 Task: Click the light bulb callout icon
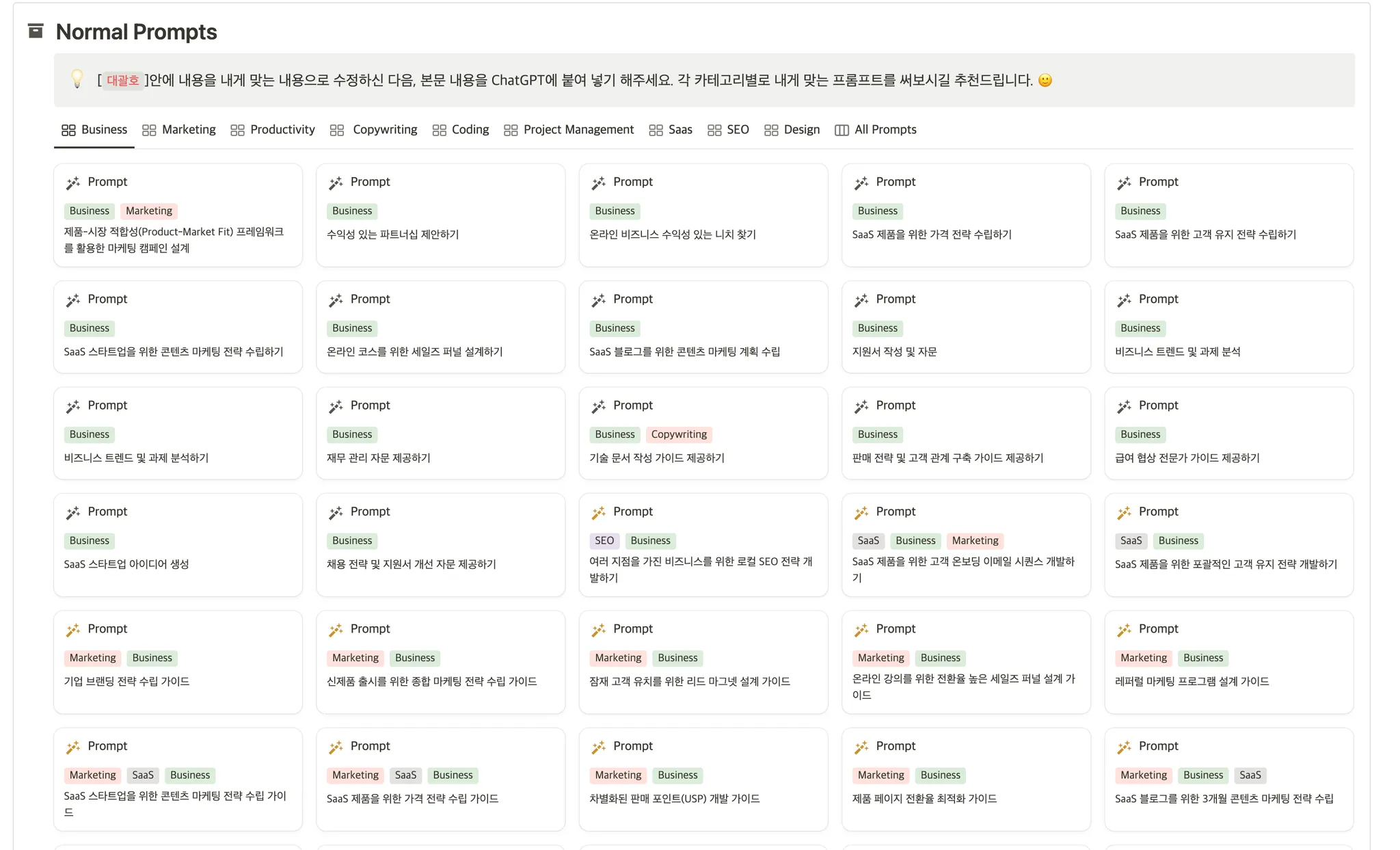pos(77,79)
